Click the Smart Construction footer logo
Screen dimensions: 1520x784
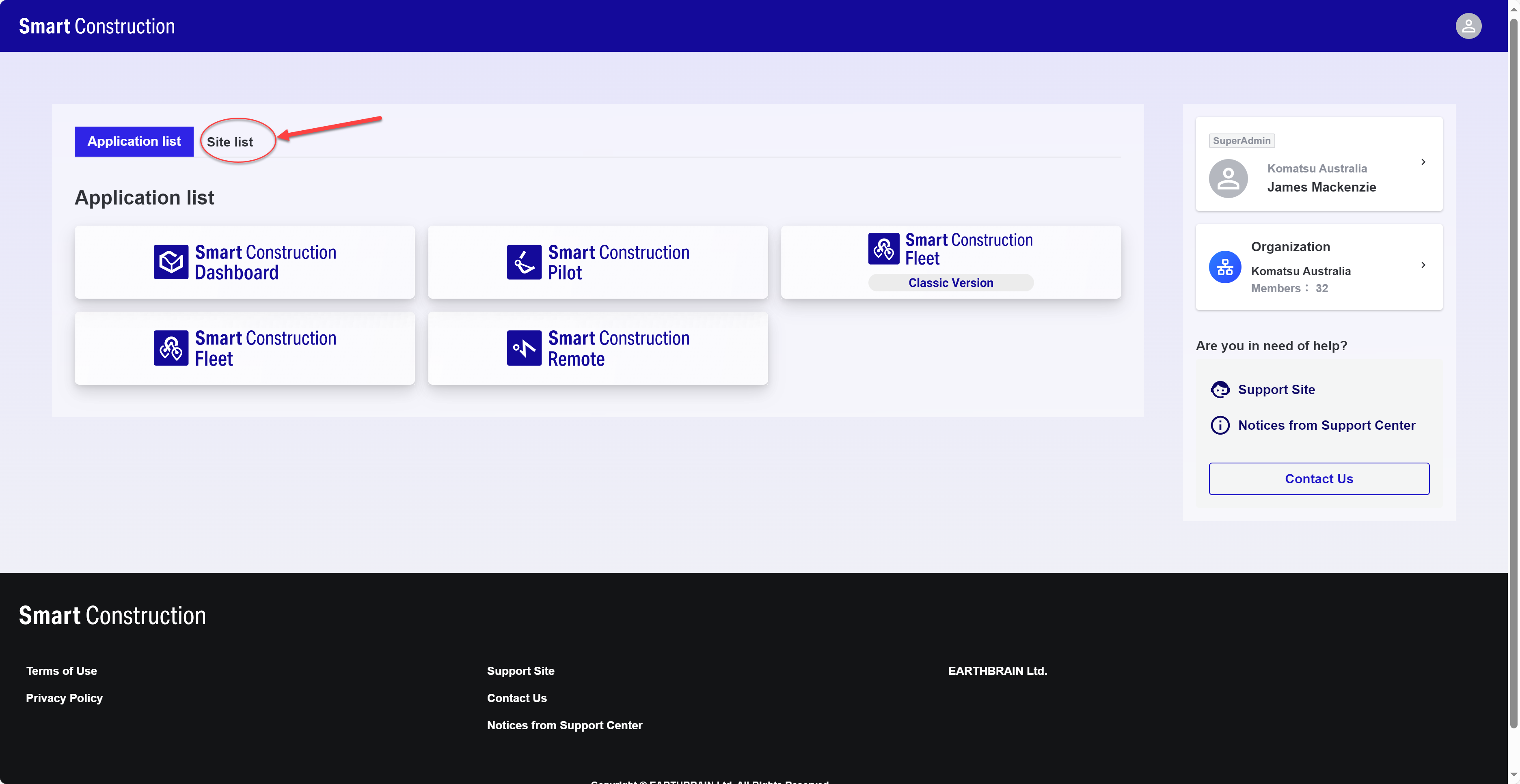click(x=112, y=615)
